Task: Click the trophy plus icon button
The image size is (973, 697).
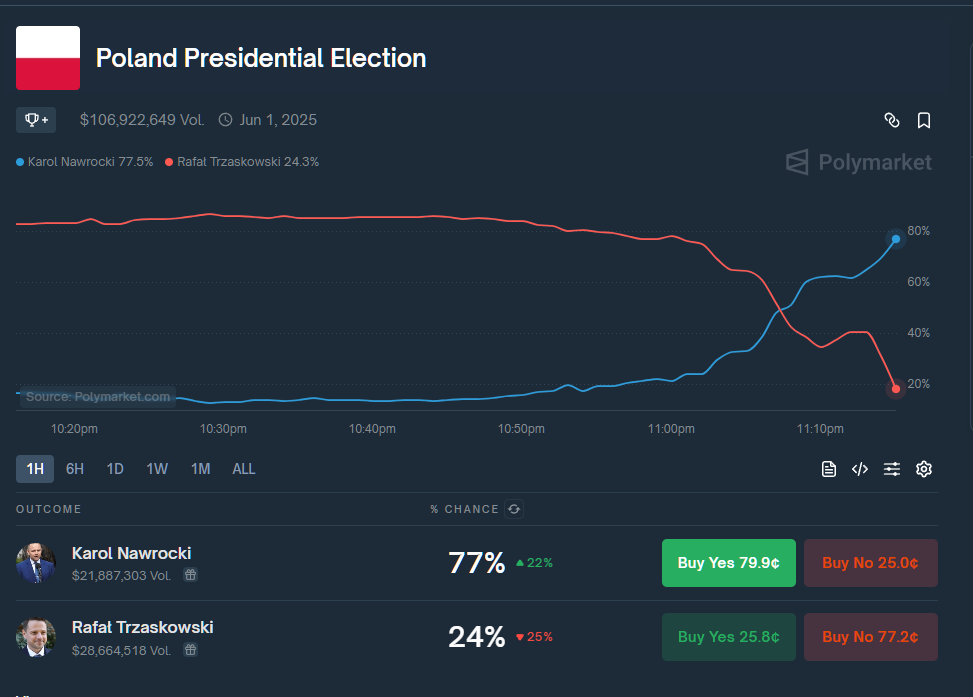Action: pos(36,120)
